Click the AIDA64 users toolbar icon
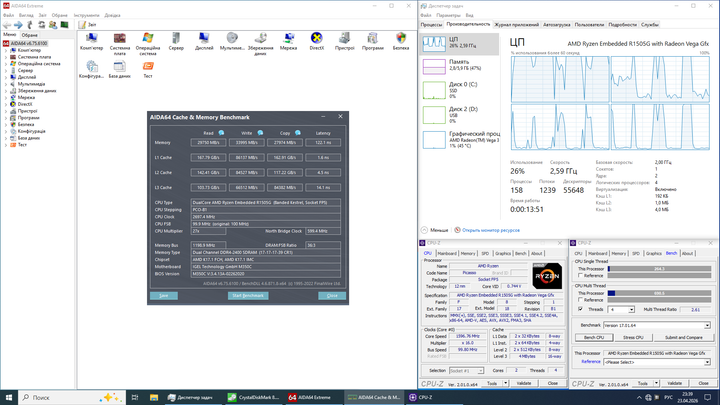720x405 pixels. 53,25
